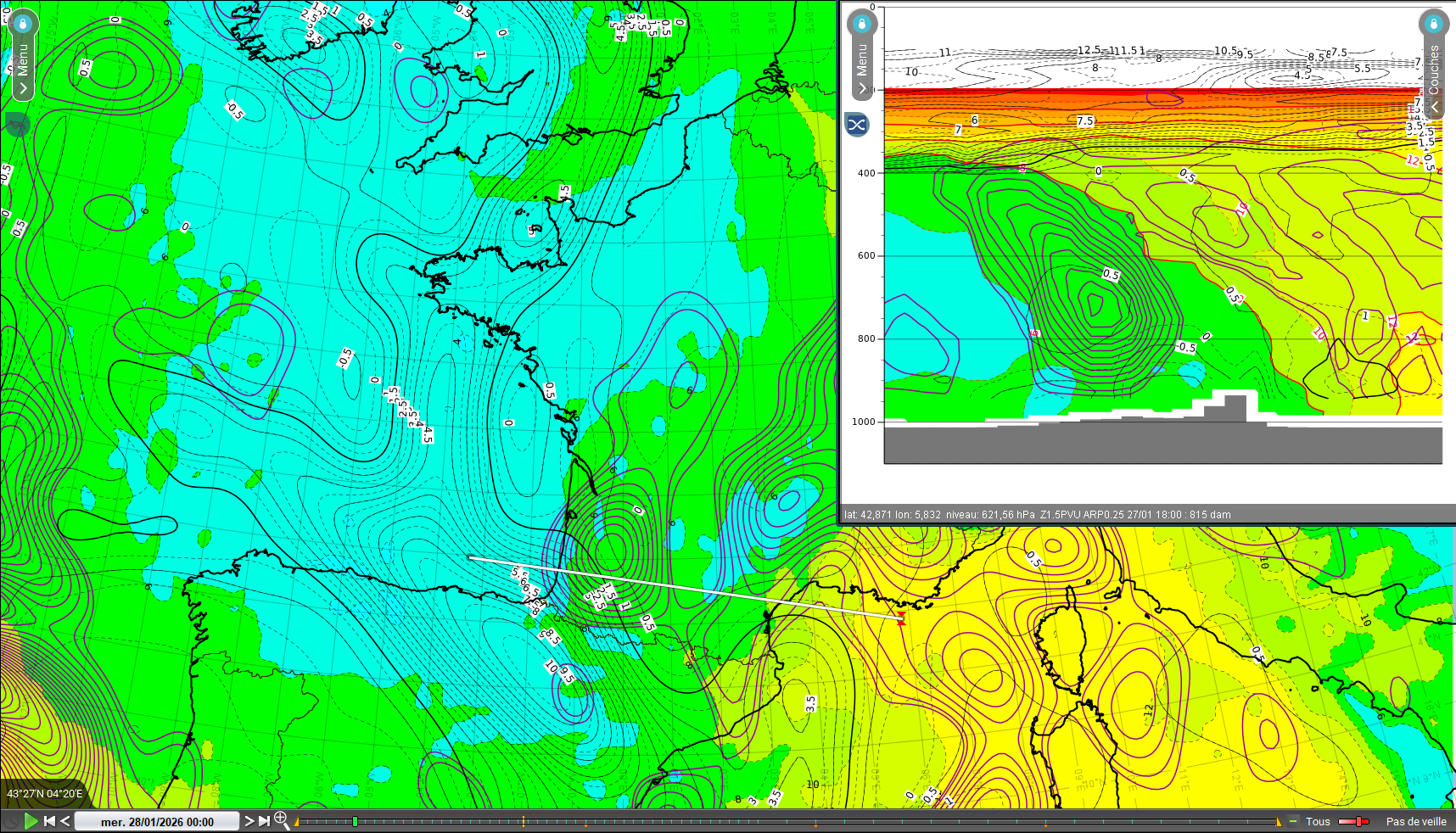
Task: Click the blue crossed-arrows icon in cross-section panel
Action: tap(857, 126)
